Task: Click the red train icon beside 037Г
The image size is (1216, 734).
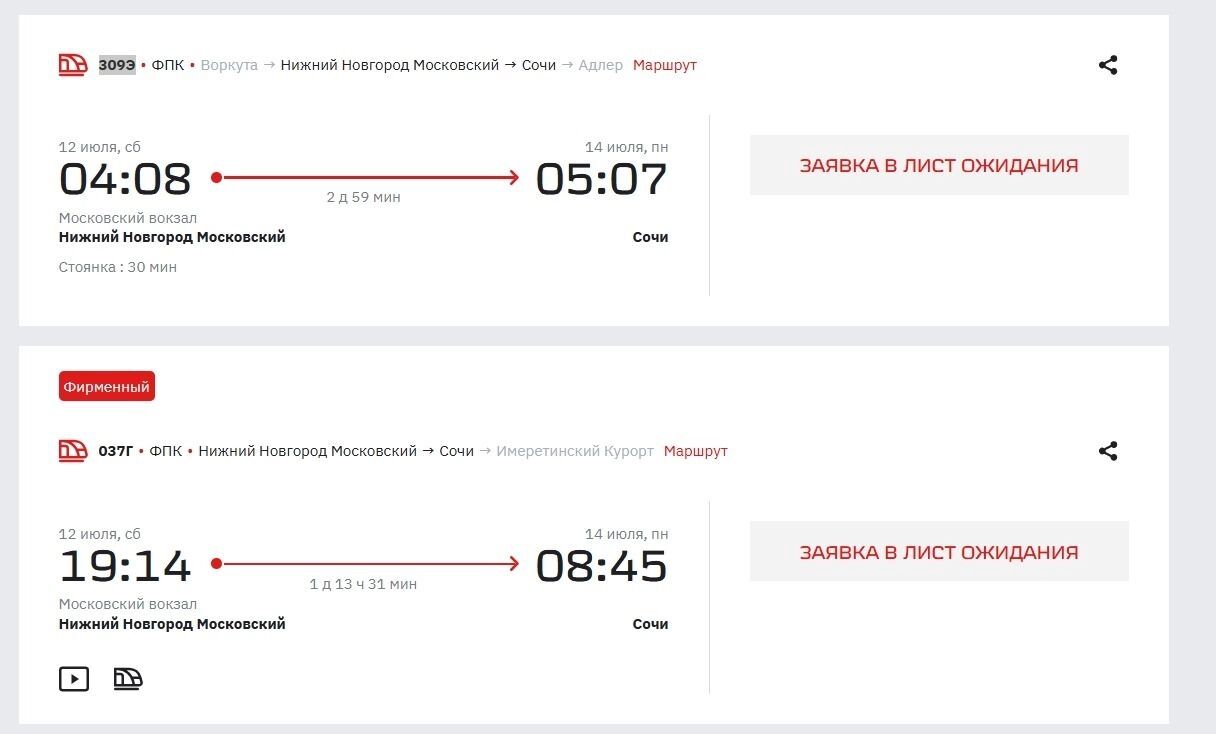Action: (x=73, y=451)
